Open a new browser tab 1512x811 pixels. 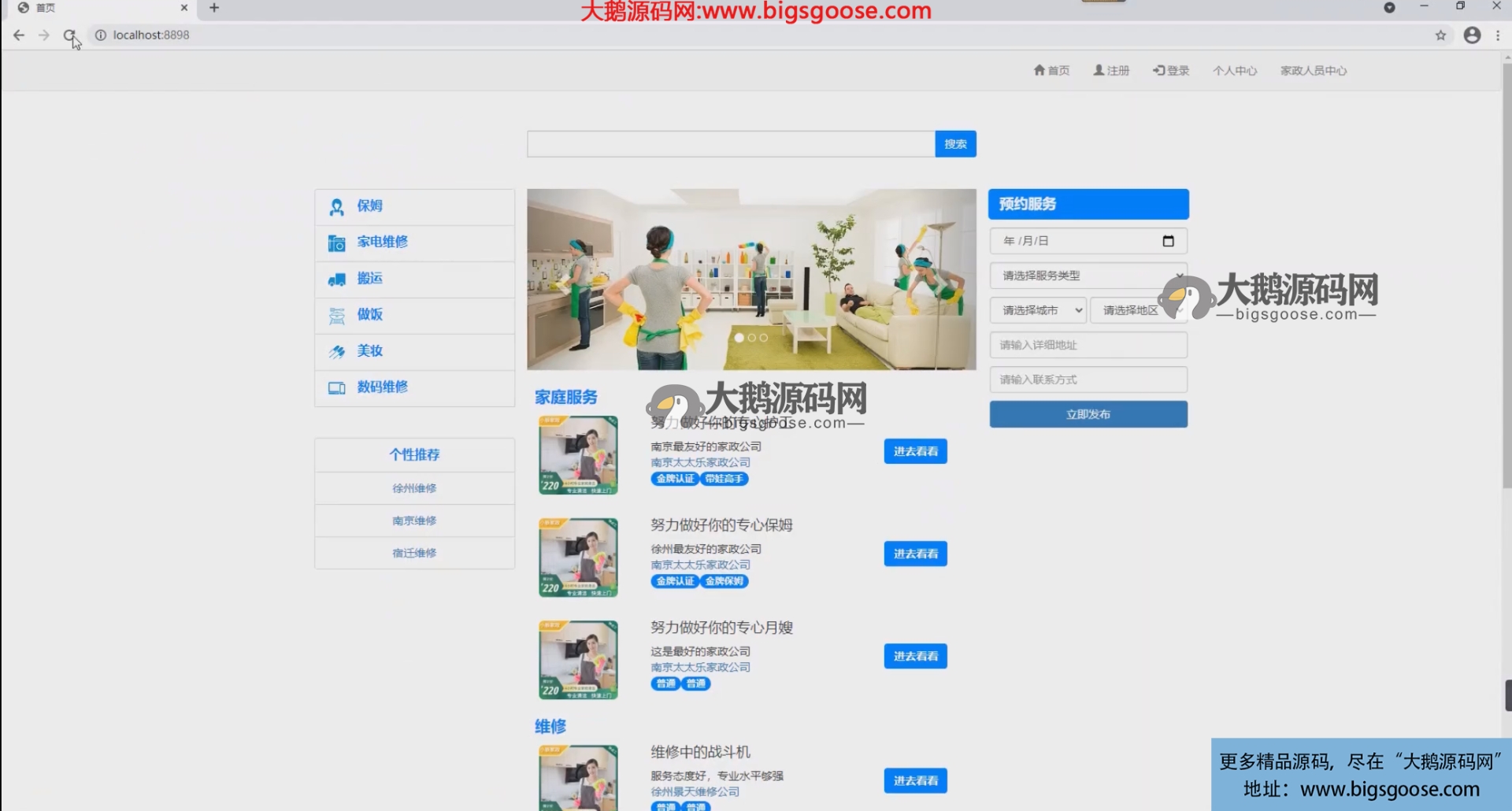coord(214,8)
